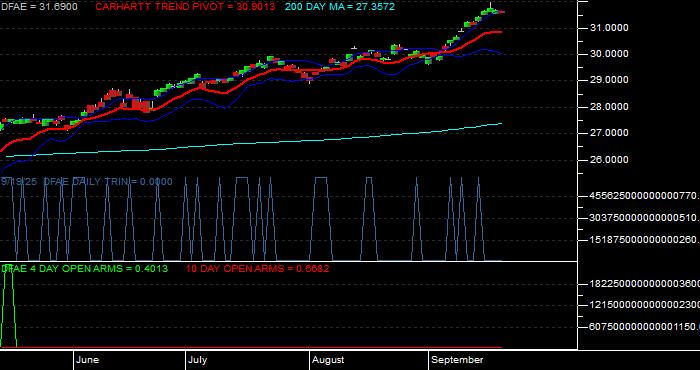
Task: Click the September label on time axis
Action: tap(458, 360)
